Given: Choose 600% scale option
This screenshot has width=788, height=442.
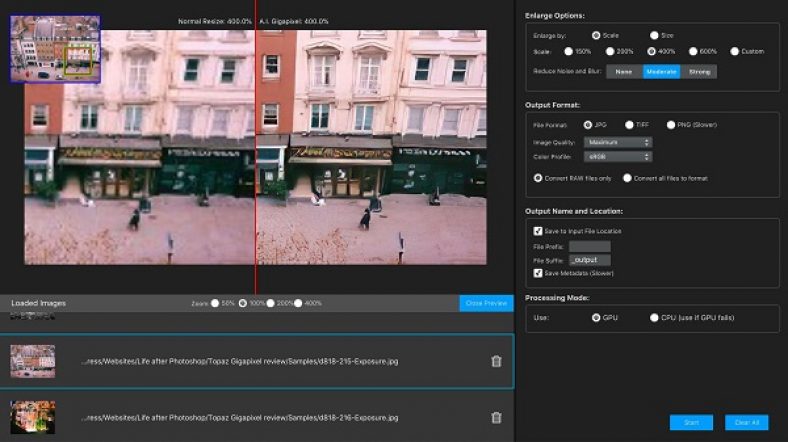Looking at the screenshot, I should [693, 51].
